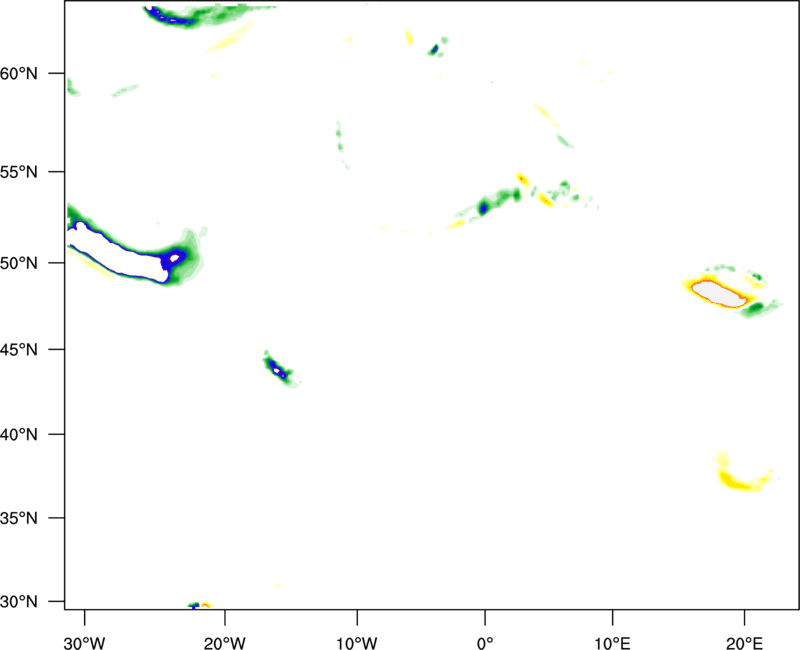Image resolution: width=800 pixels, height=650 pixels.
Task: Click the gray blob with orange outline
Action: click(720, 294)
